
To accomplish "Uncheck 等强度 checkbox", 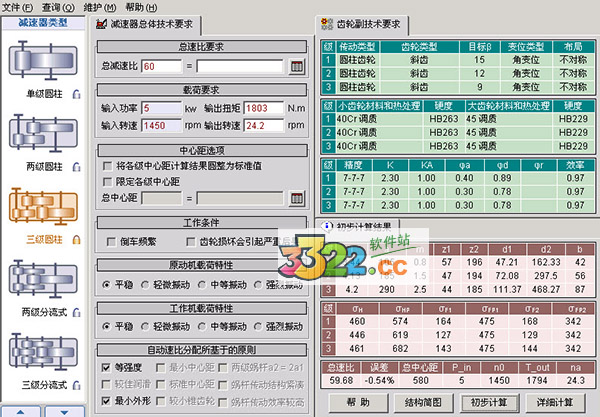I will pyautogui.click(x=106, y=368).
